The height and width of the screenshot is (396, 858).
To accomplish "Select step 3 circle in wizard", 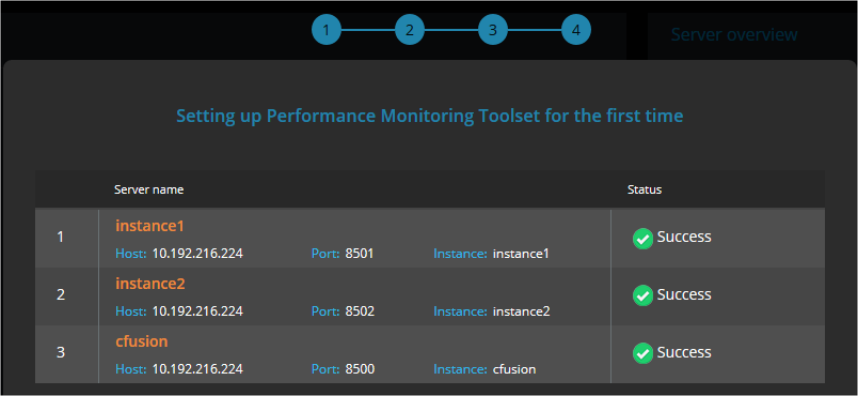I will pos(492,30).
